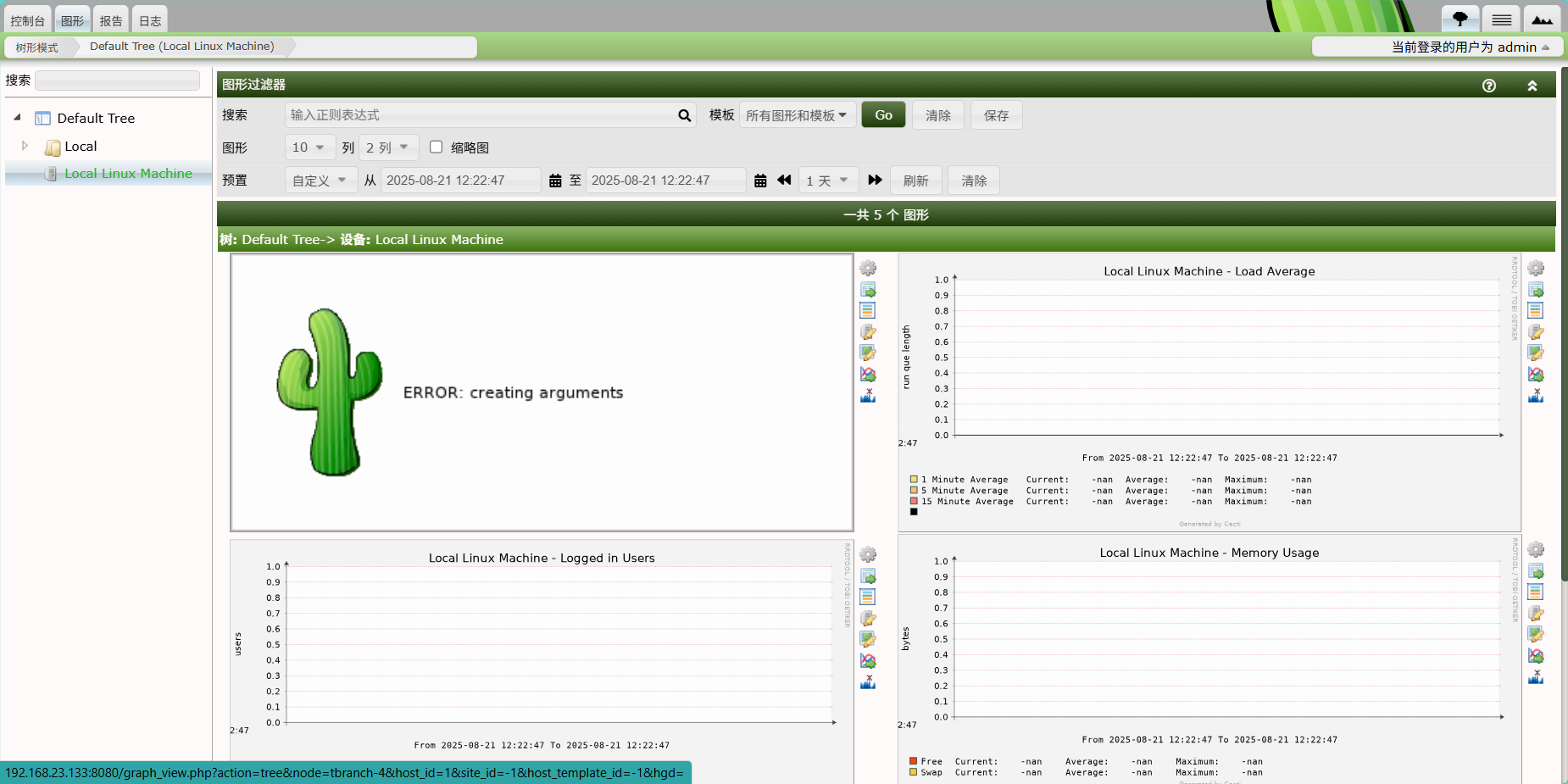The width and height of the screenshot is (1568, 784).
Task: Open time graph view for Load Average
Action: tap(1536, 311)
